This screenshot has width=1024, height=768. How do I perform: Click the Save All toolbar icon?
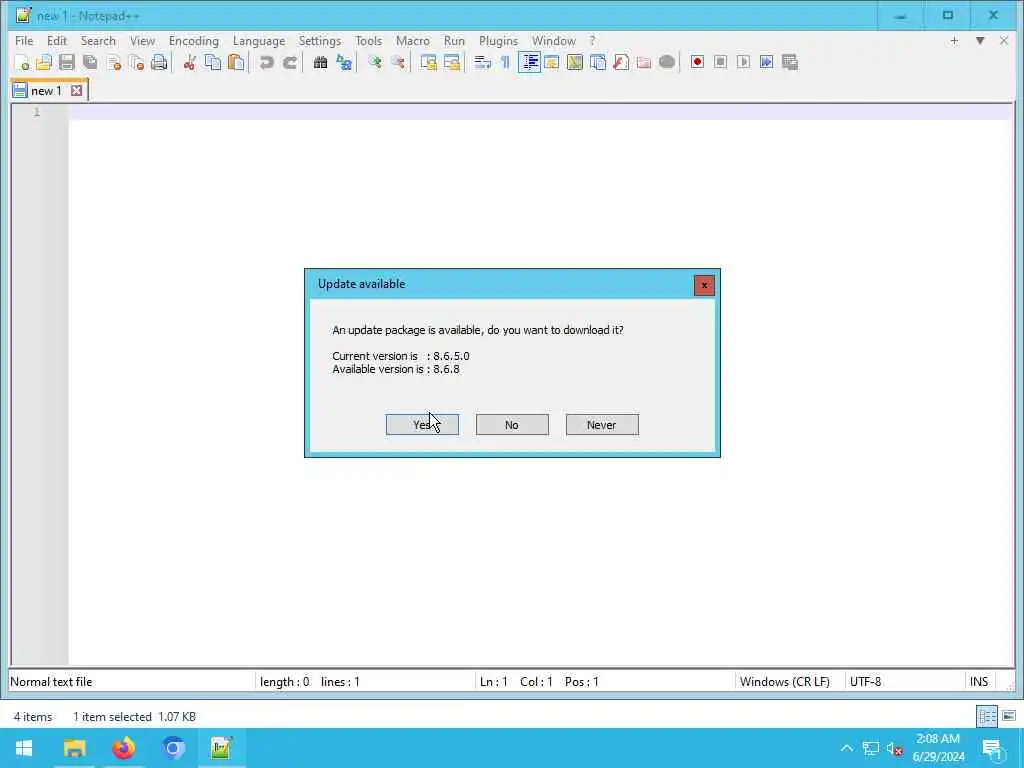tap(90, 63)
